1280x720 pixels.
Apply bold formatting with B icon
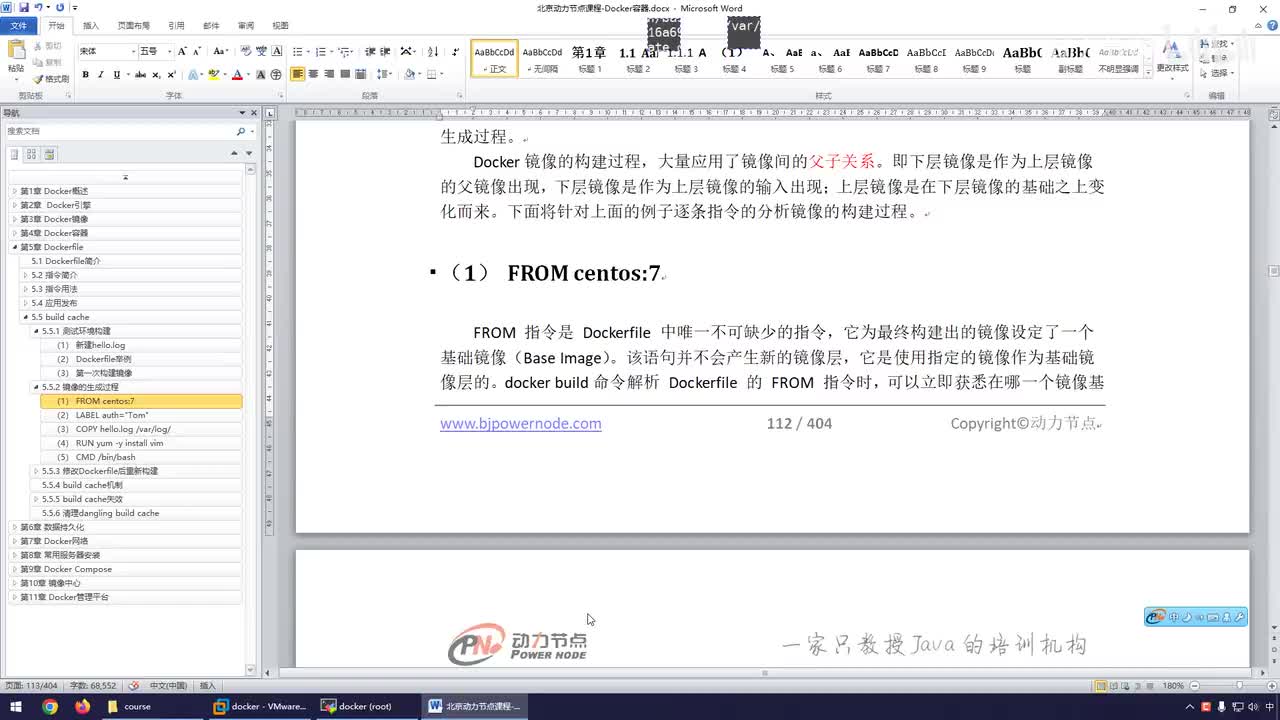[85, 74]
